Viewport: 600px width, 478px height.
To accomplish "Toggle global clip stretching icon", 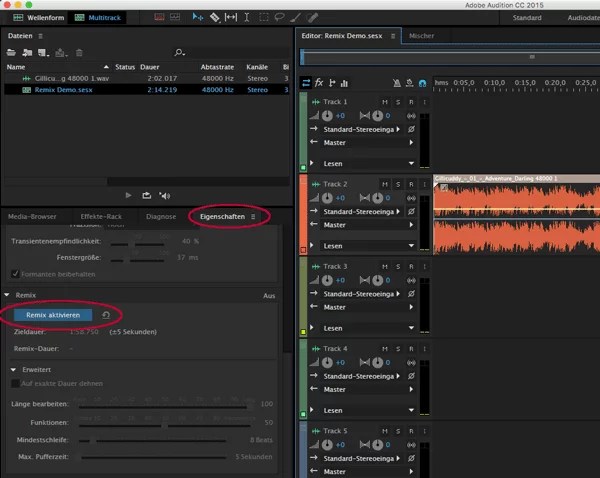I will pyautogui.click(x=409, y=83).
